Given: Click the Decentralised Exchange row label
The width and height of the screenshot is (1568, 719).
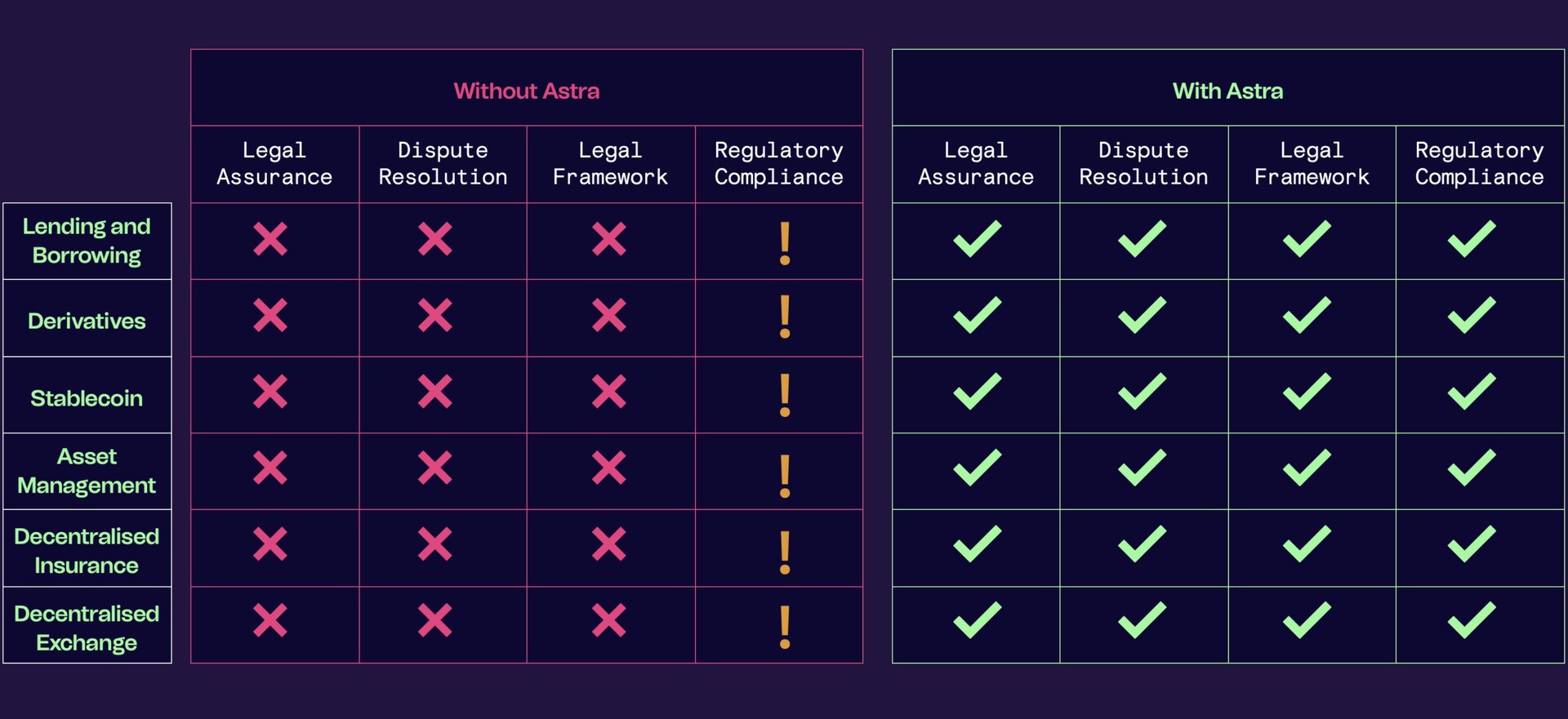Looking at the screenshot, I should 87,628.
